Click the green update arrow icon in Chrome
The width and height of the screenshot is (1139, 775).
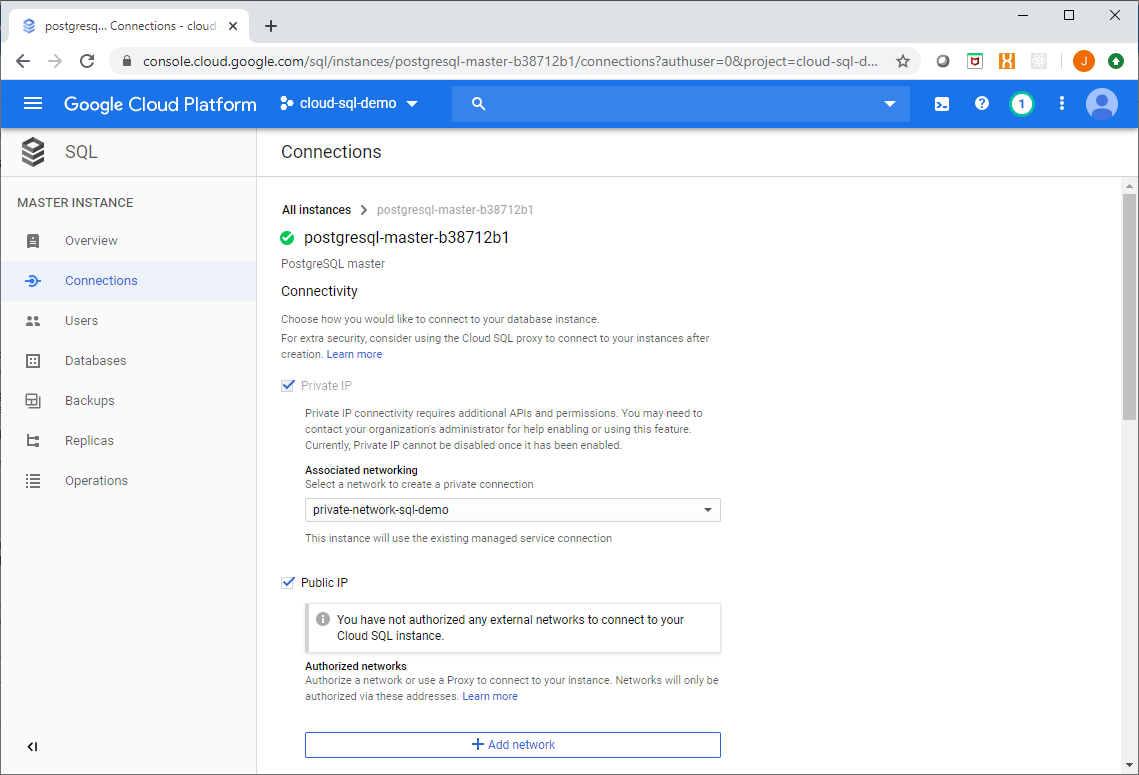coord(1116,61)
